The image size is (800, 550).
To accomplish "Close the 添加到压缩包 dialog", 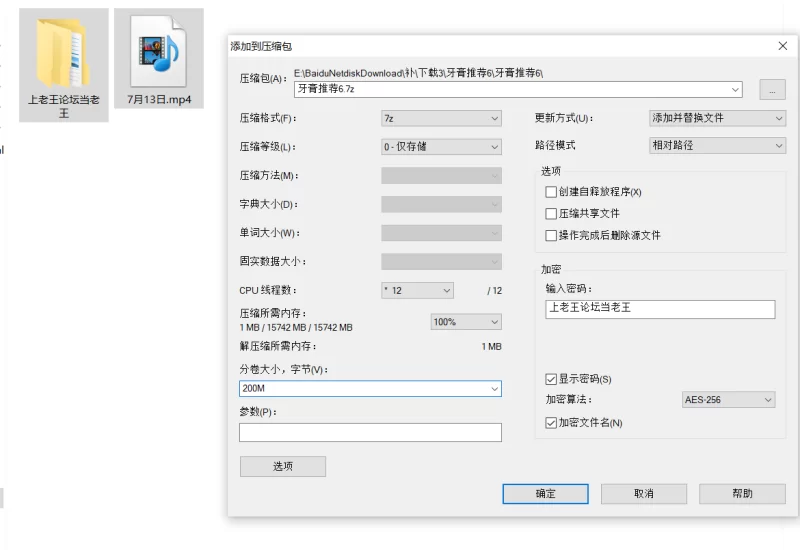I will (x=783, y=46).
